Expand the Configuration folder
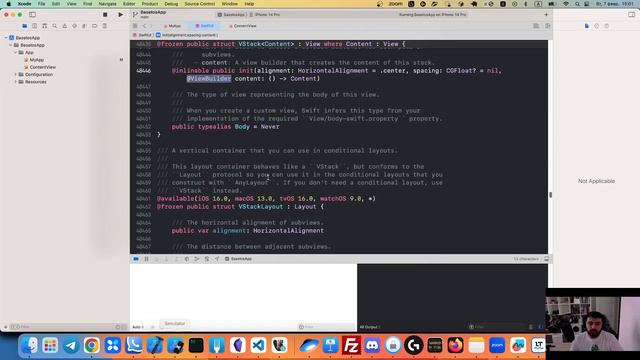This screenshot has width=640, height=360. tap(16, 74)
